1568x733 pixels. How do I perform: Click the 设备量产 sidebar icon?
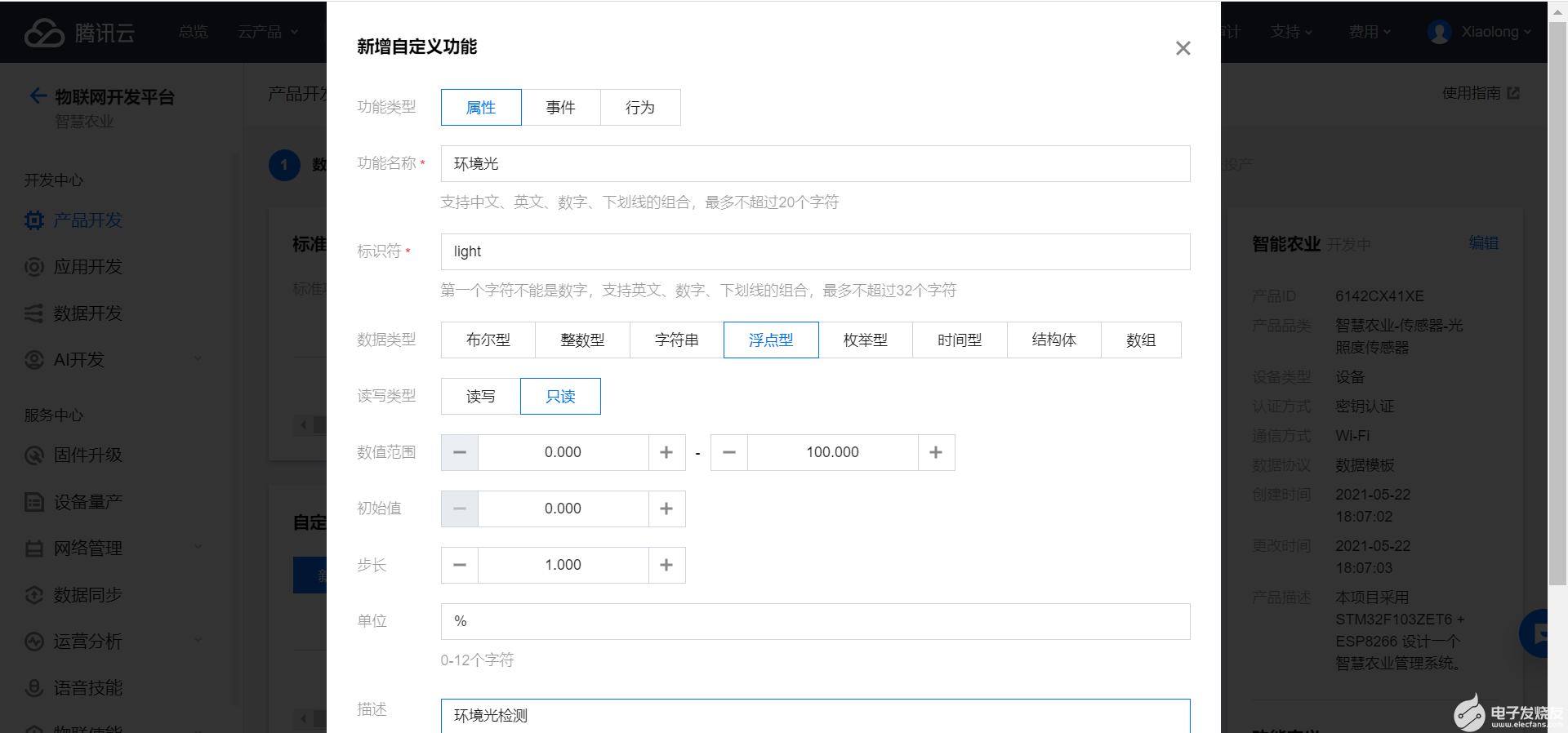tap(34, 502)
